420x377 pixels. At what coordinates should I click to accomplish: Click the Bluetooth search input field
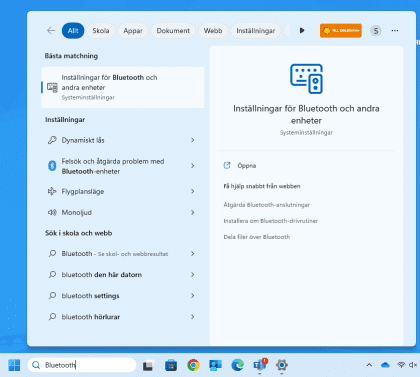coord(82,365)
